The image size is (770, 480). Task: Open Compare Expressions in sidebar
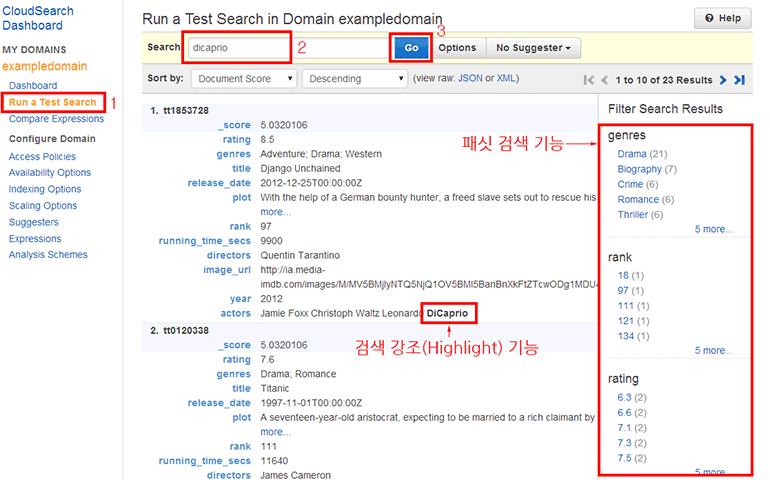point(56,119)
